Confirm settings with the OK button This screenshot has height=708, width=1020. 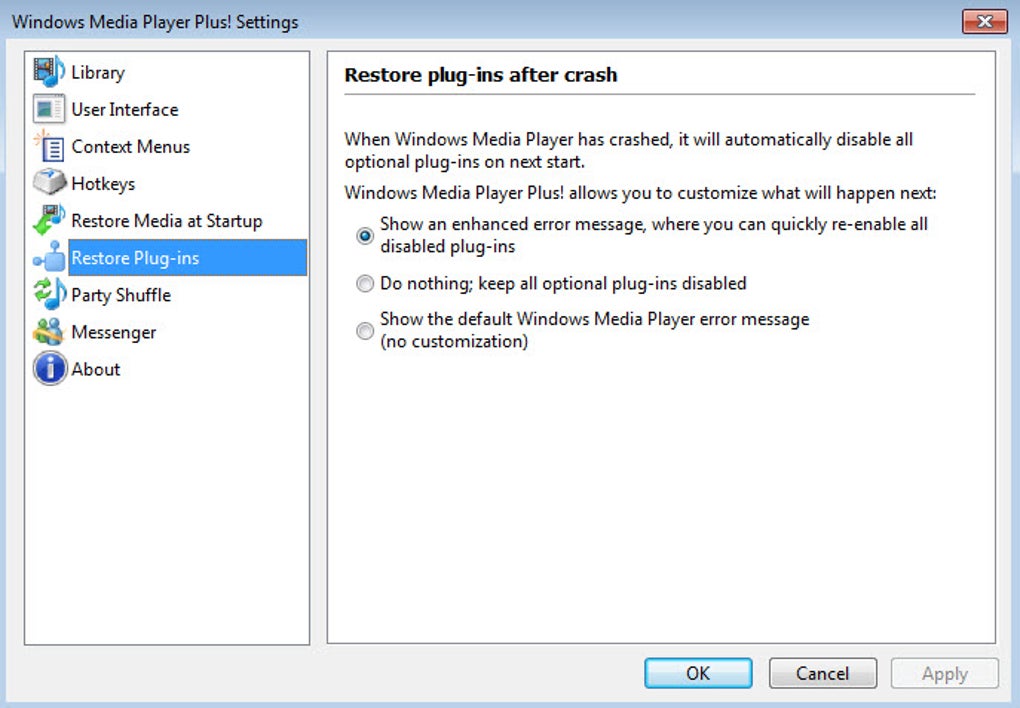[698, 673]
